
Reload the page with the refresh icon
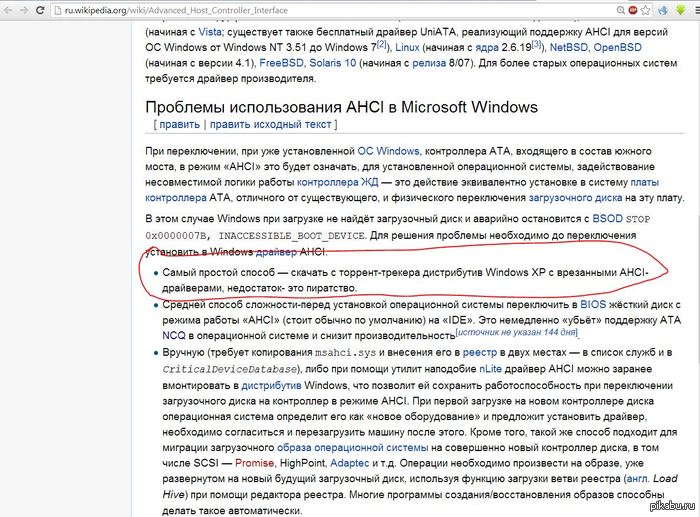tap(40, 10)
